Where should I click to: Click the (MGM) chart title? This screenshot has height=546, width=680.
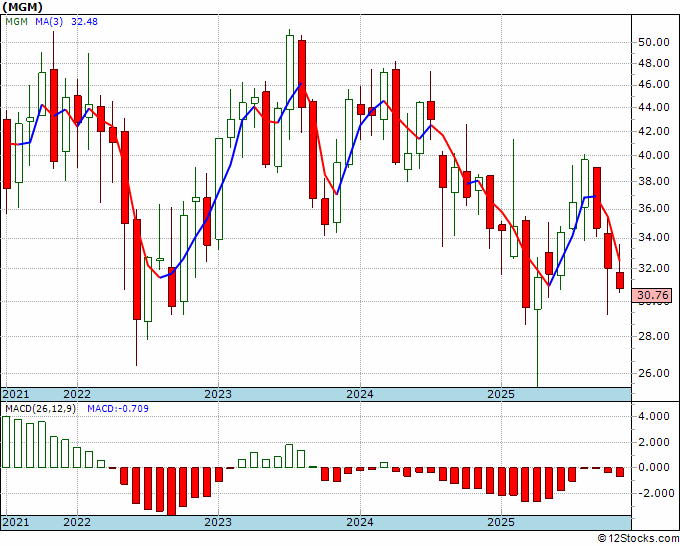(23, 7)
